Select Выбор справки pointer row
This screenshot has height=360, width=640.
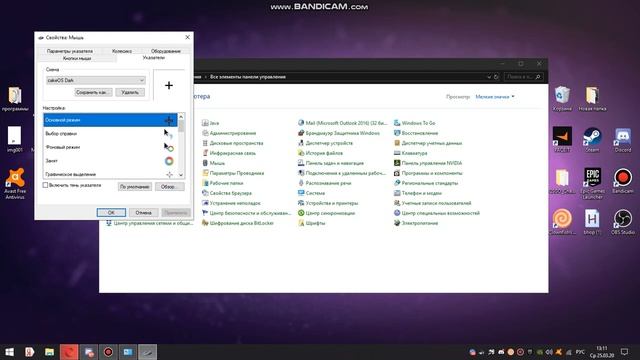click(110, 133)
